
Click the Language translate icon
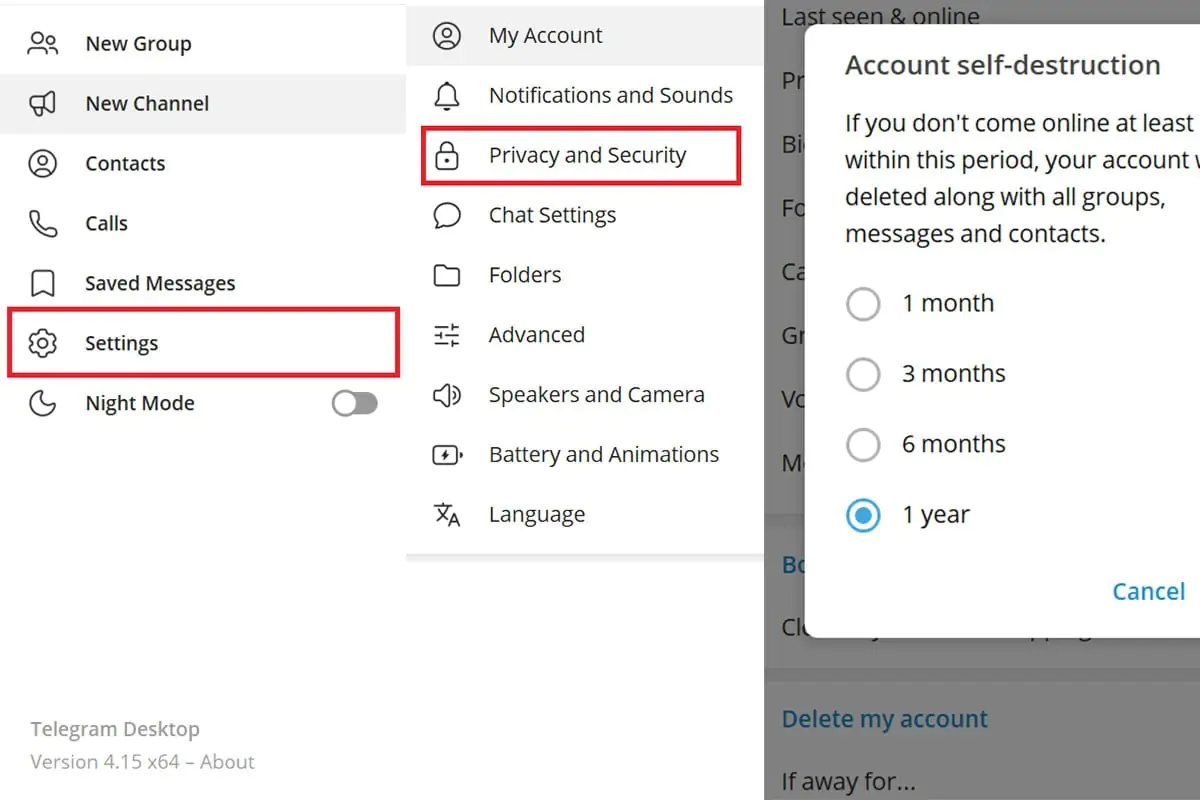pos(447,515)
